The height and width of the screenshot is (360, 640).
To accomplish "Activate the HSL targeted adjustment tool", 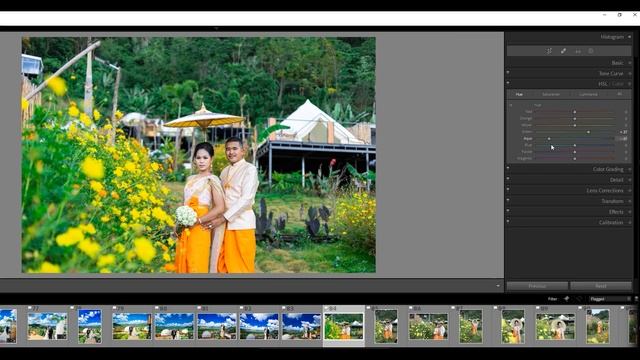I will coord(511,105).
